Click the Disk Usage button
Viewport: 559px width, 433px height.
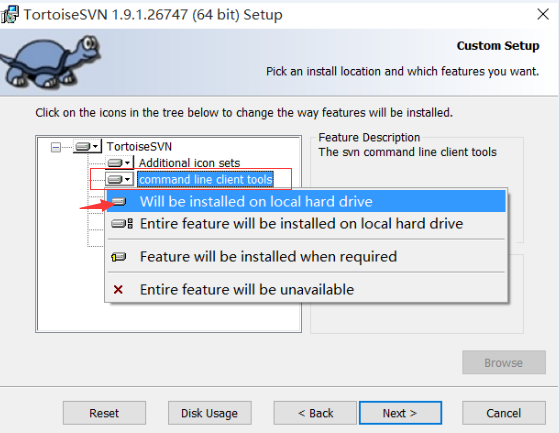point(210,413)
